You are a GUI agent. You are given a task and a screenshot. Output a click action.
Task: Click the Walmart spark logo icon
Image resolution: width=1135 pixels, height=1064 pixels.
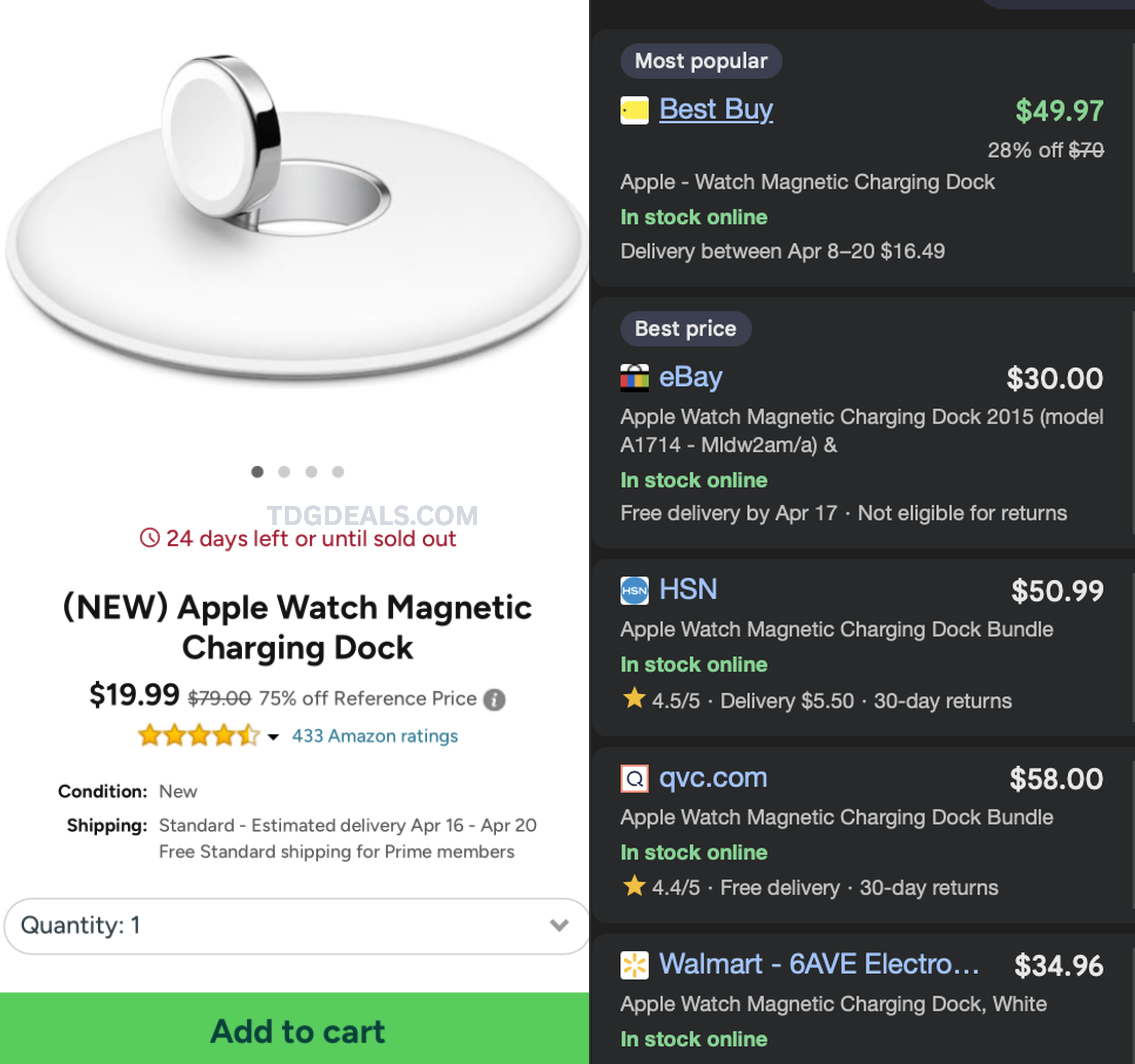(634, 965)
